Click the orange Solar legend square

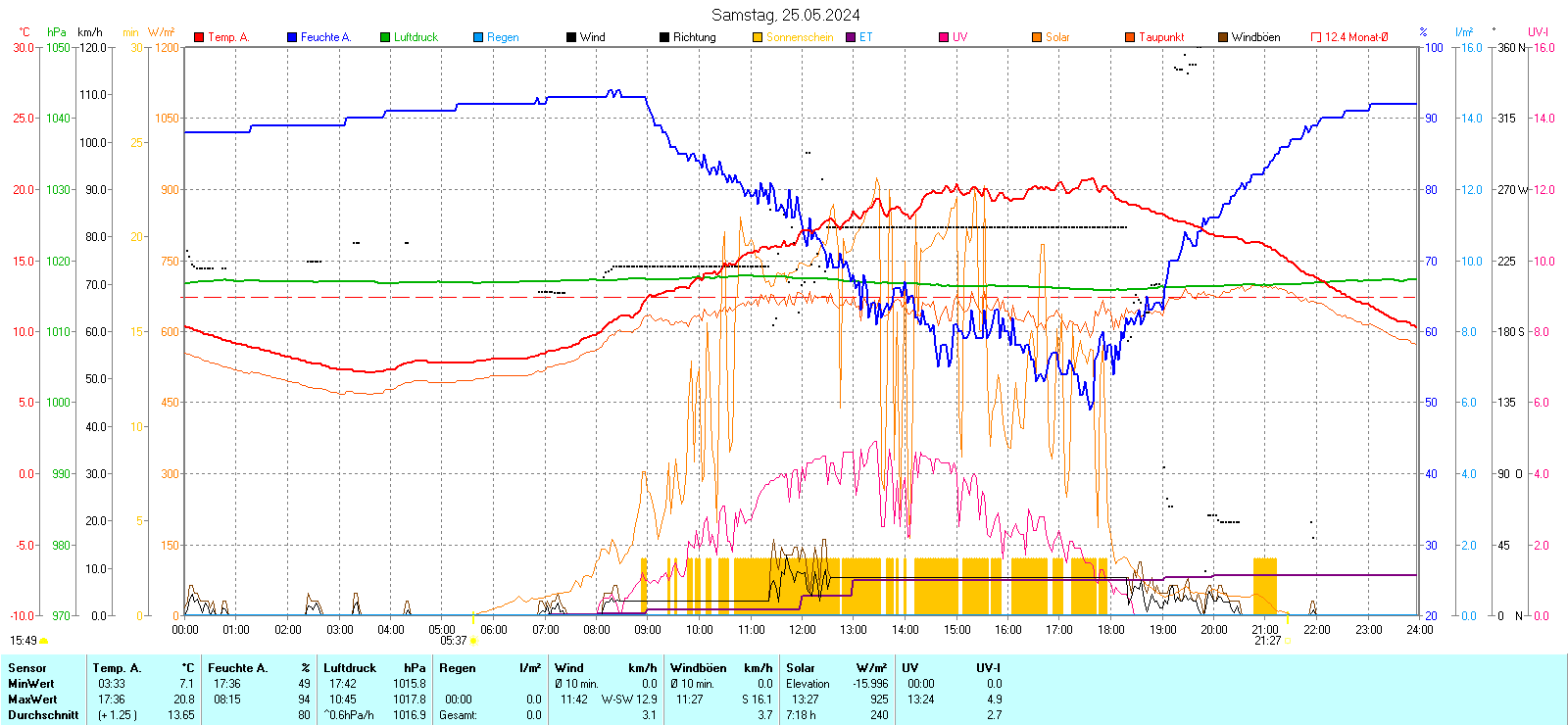coord(1037,37)
